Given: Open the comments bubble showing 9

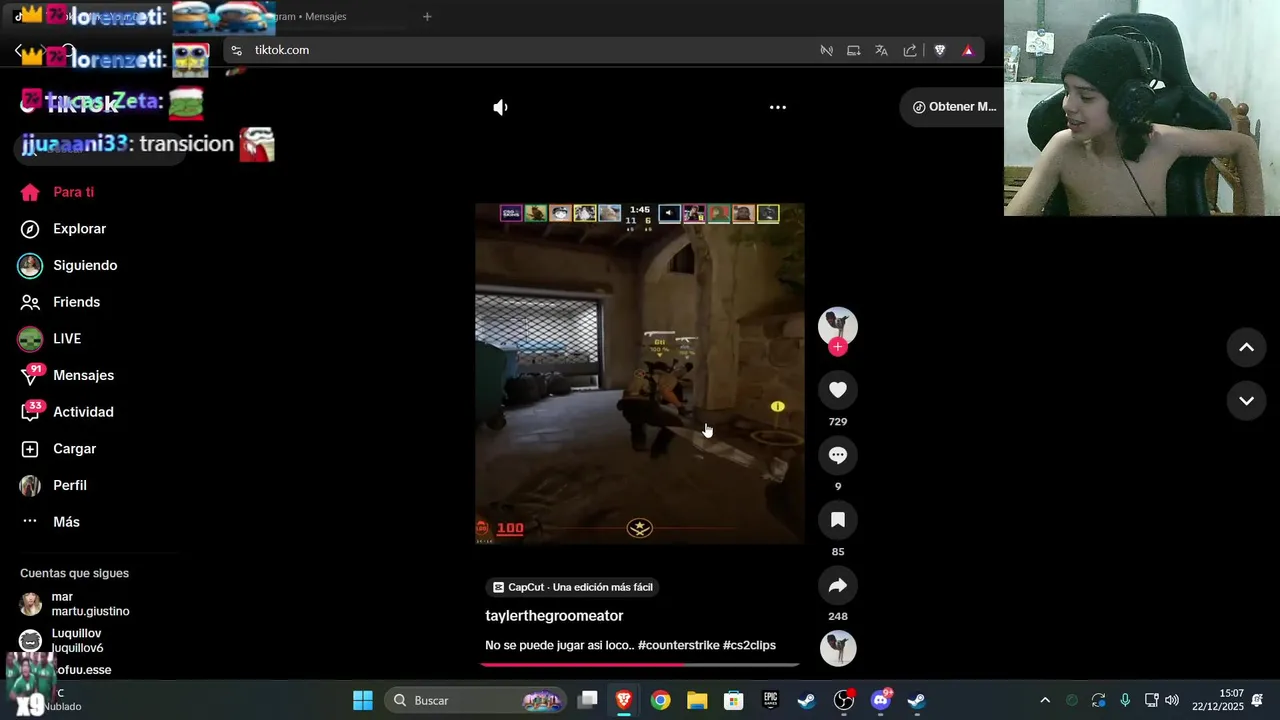Looking at the screenshot, I should (x=838, y=455).
